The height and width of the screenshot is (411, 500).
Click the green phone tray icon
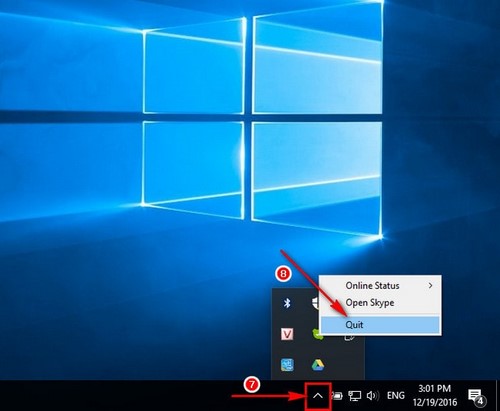click(x=317, y=335)
